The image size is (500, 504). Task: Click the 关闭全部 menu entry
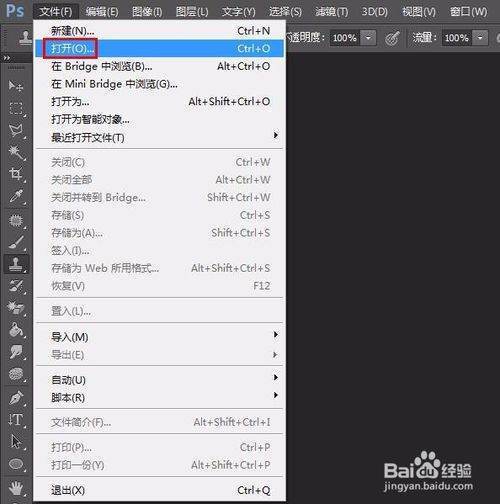click(160, 180)
